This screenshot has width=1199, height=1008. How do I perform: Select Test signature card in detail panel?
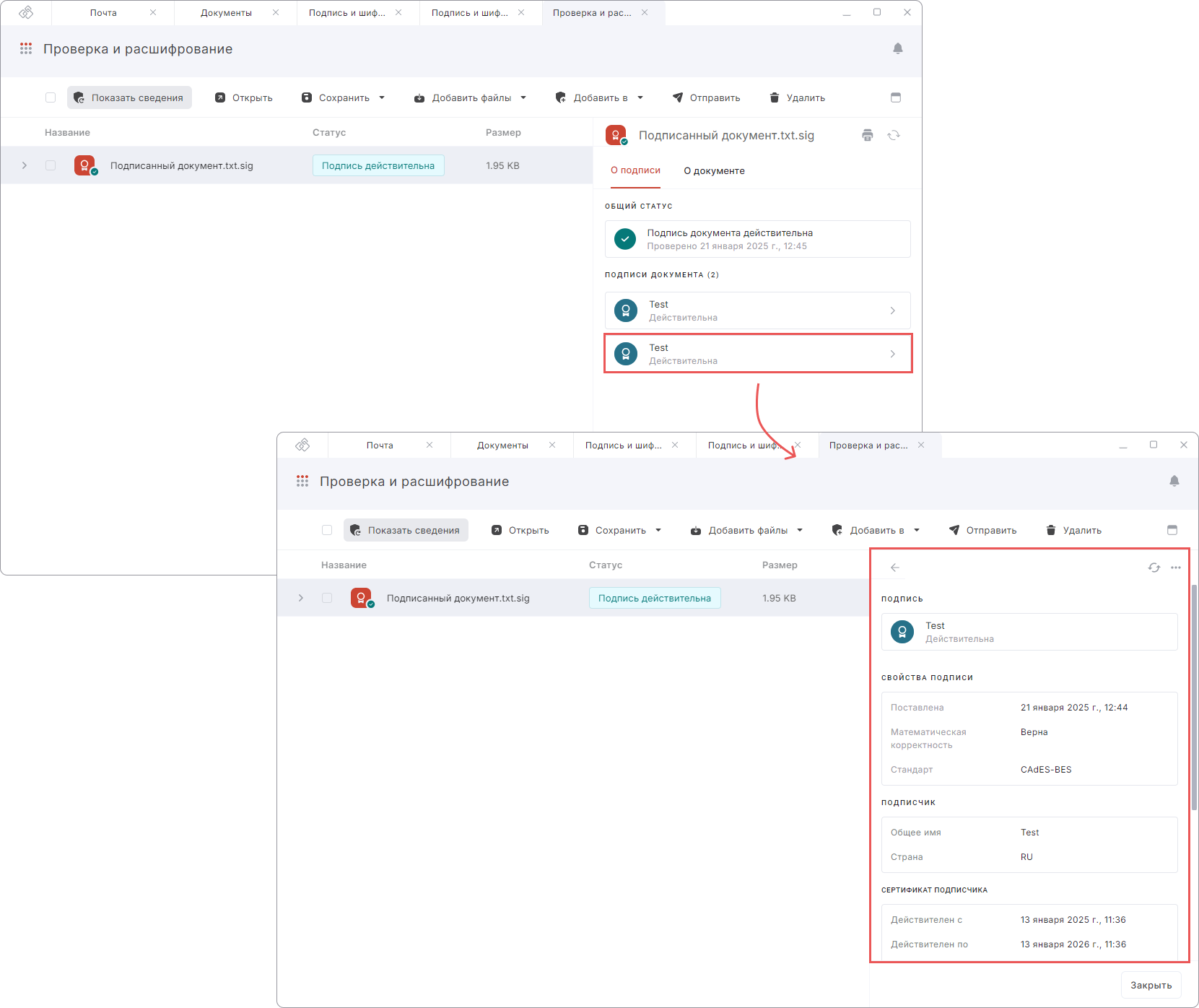click(x=1029, y=632)
